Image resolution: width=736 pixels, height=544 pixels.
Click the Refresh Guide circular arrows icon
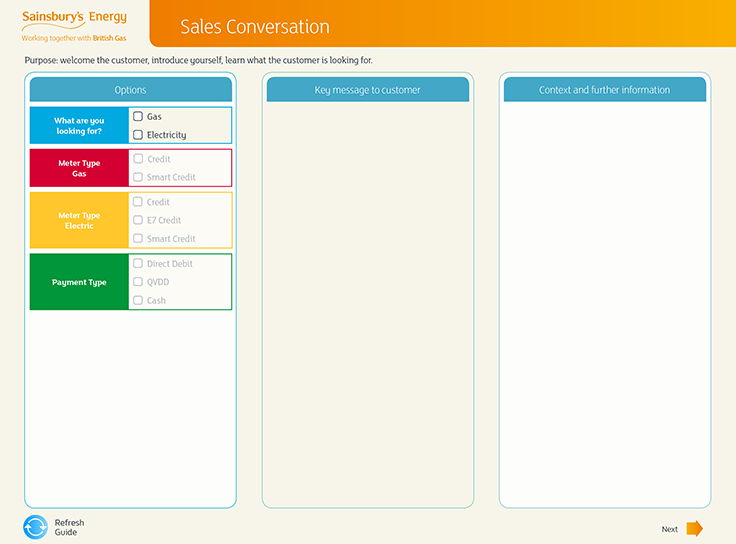pyautogui.click(x=35, y=527)
